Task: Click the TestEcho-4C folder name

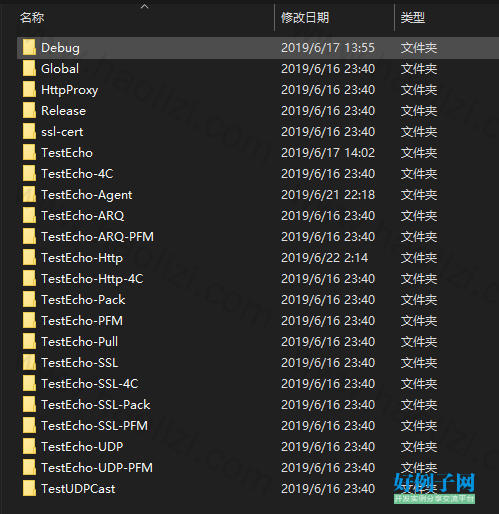Action: 77,174
